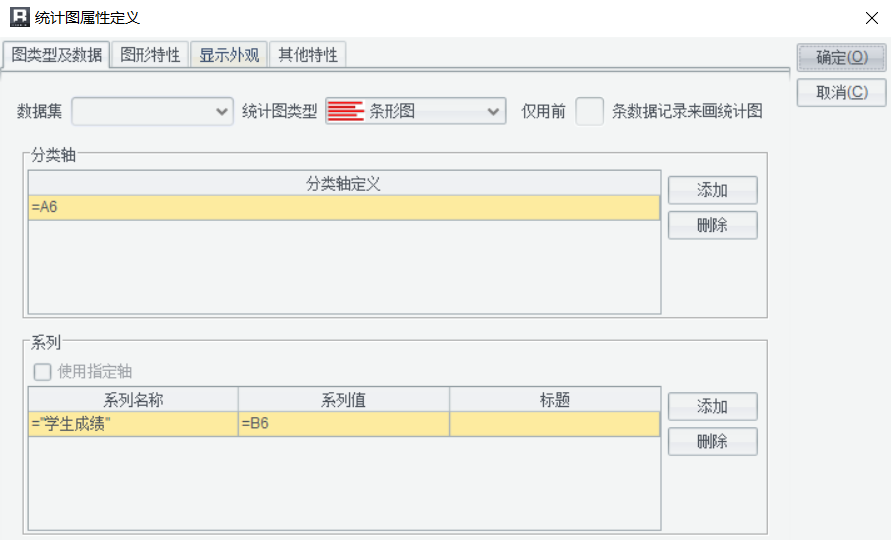
Task: Close the chart properties dialog
Action: point(871,17)
